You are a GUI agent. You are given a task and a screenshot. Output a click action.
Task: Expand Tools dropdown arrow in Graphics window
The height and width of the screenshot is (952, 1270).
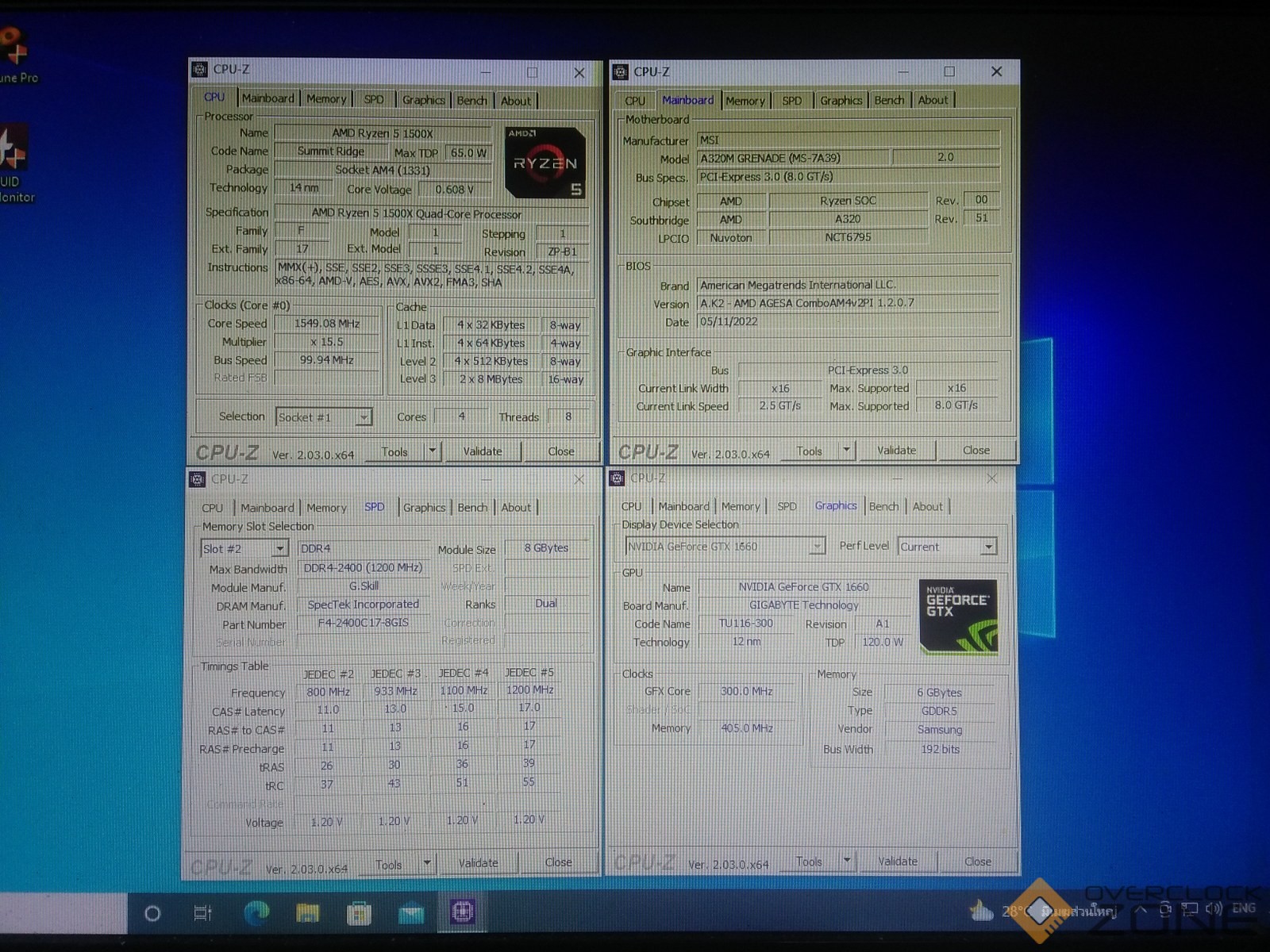click(x=847, y=861)
